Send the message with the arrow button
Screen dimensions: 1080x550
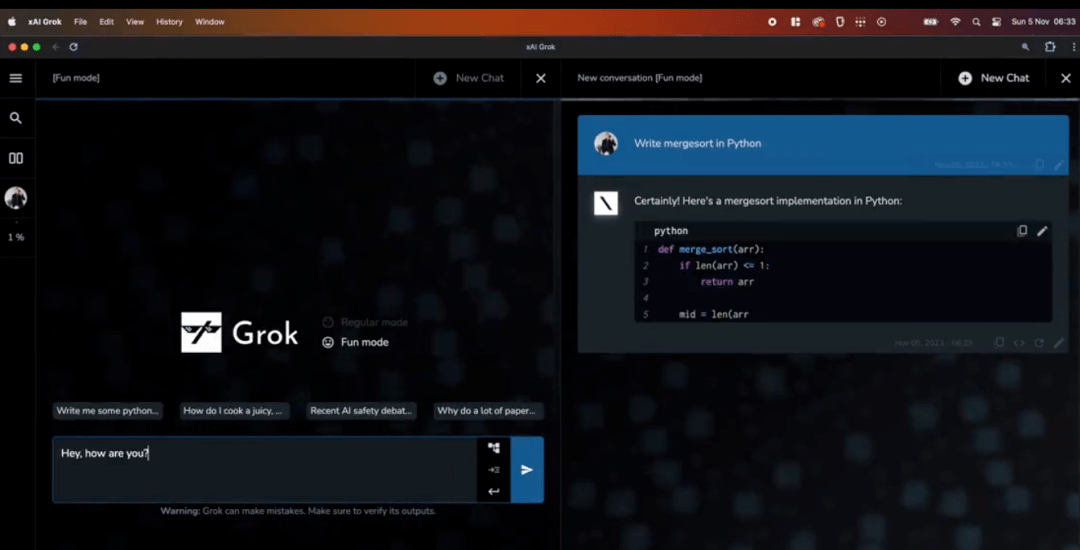coord(527,469)
